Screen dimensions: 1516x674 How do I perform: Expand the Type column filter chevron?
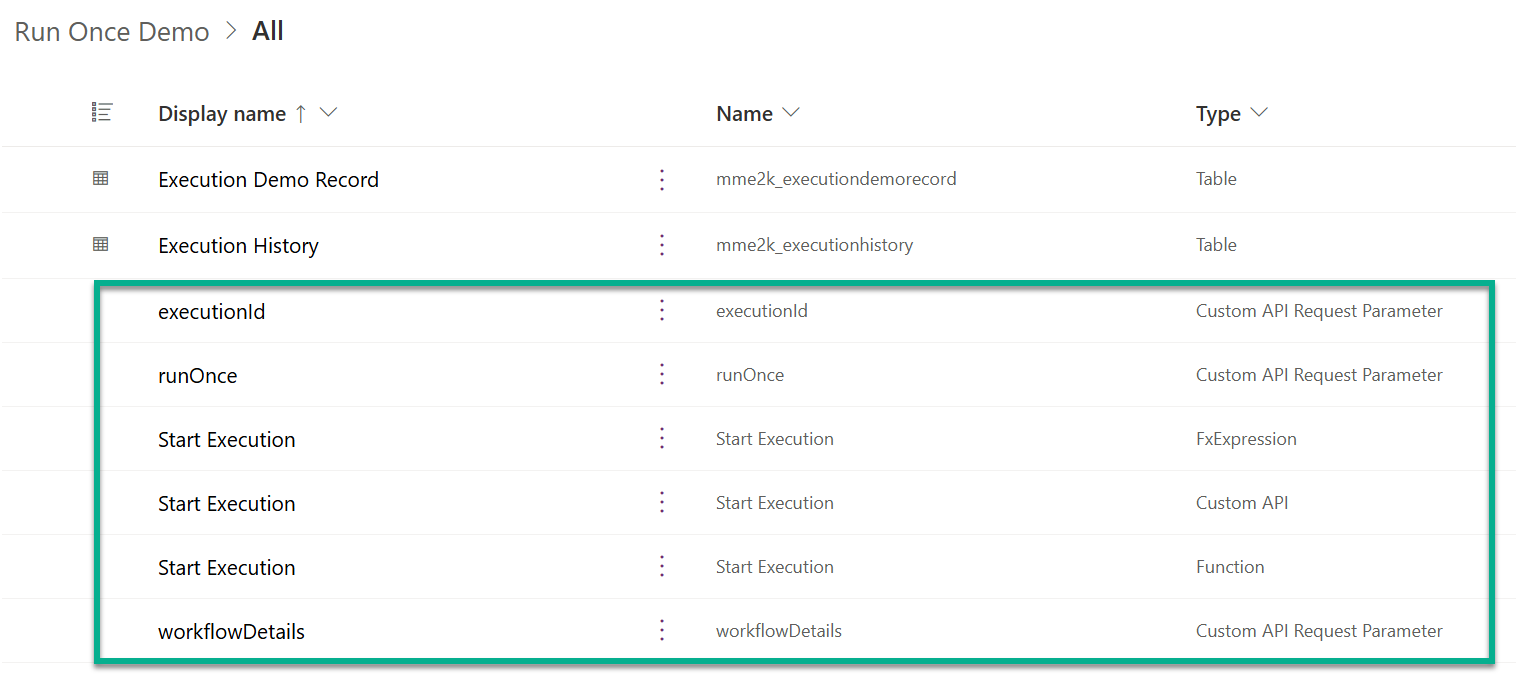pyautogui.click(x=1259, y=113)
